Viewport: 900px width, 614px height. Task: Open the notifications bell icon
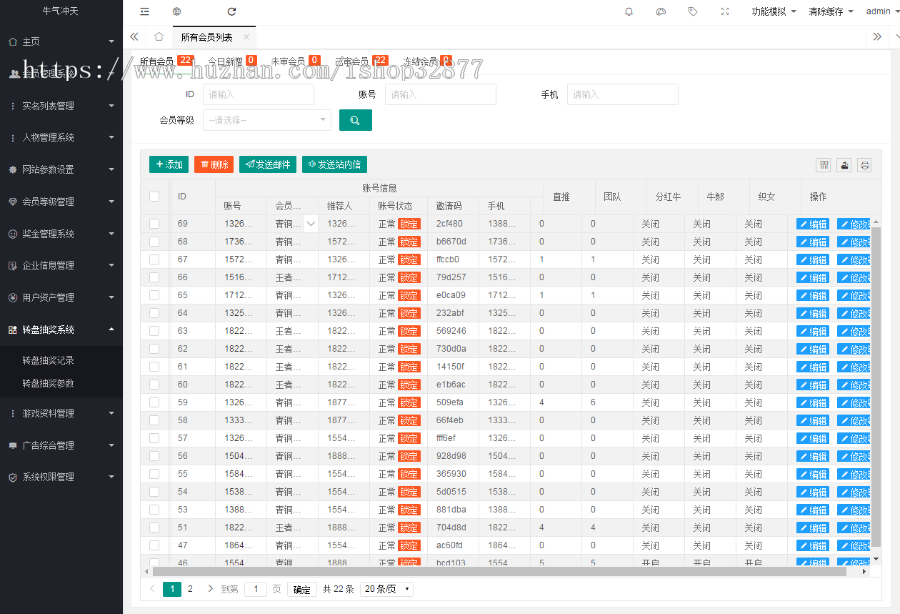pos(629,12)
